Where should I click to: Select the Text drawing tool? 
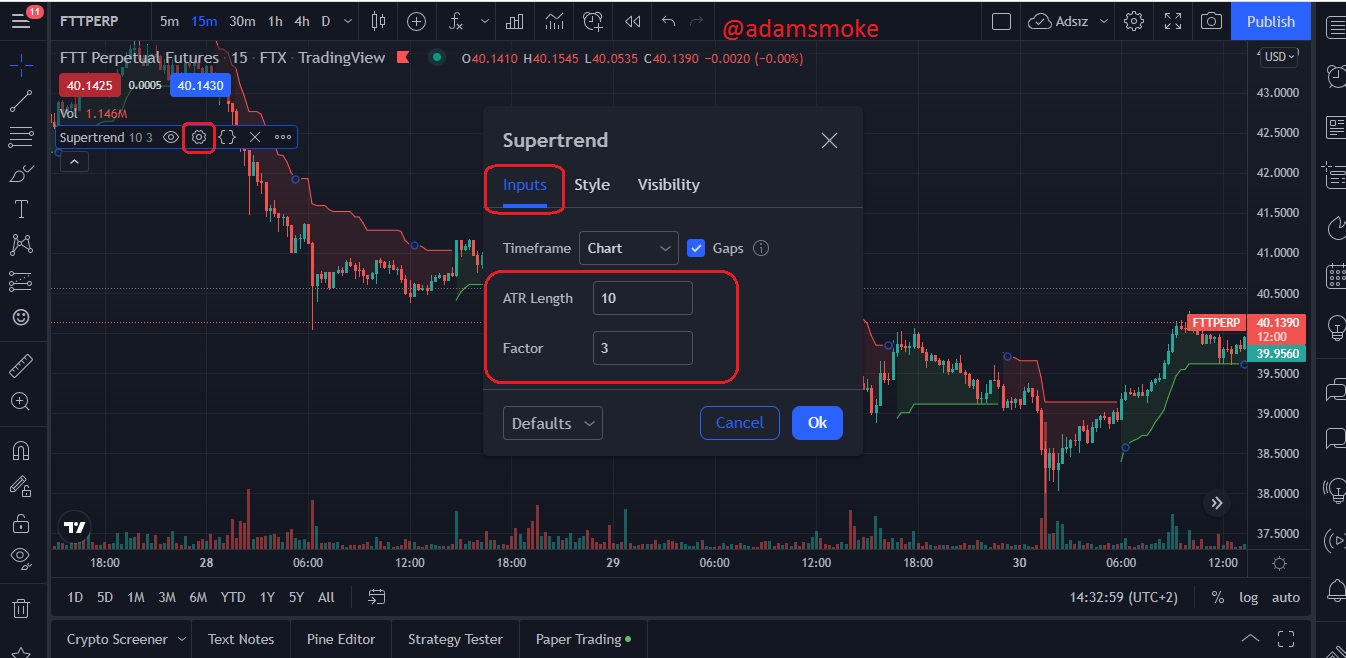tap(20, 209)
